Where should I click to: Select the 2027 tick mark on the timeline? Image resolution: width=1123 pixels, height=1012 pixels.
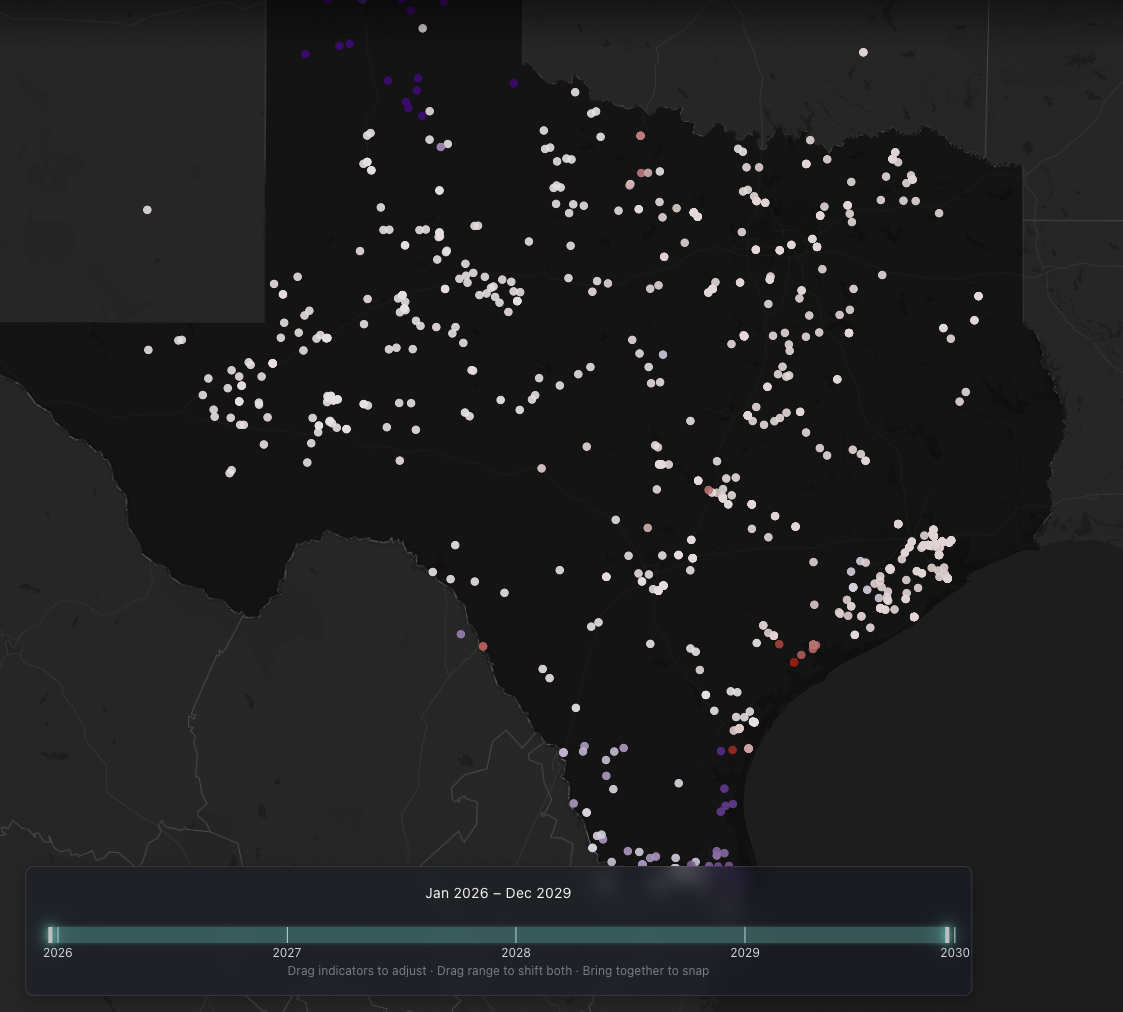287,935
